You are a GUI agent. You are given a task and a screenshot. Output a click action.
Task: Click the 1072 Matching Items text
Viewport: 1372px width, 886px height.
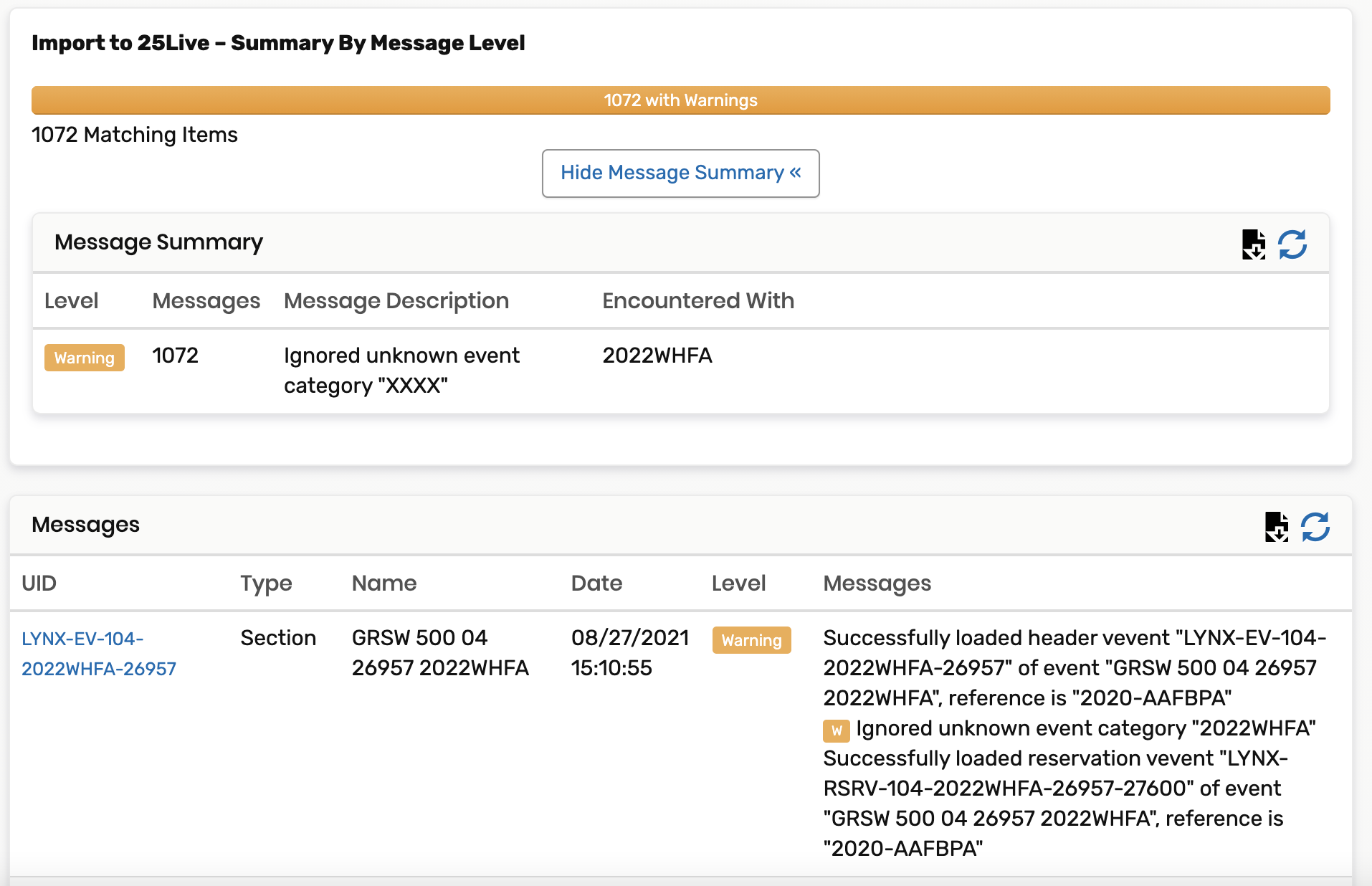click(135, 135)
